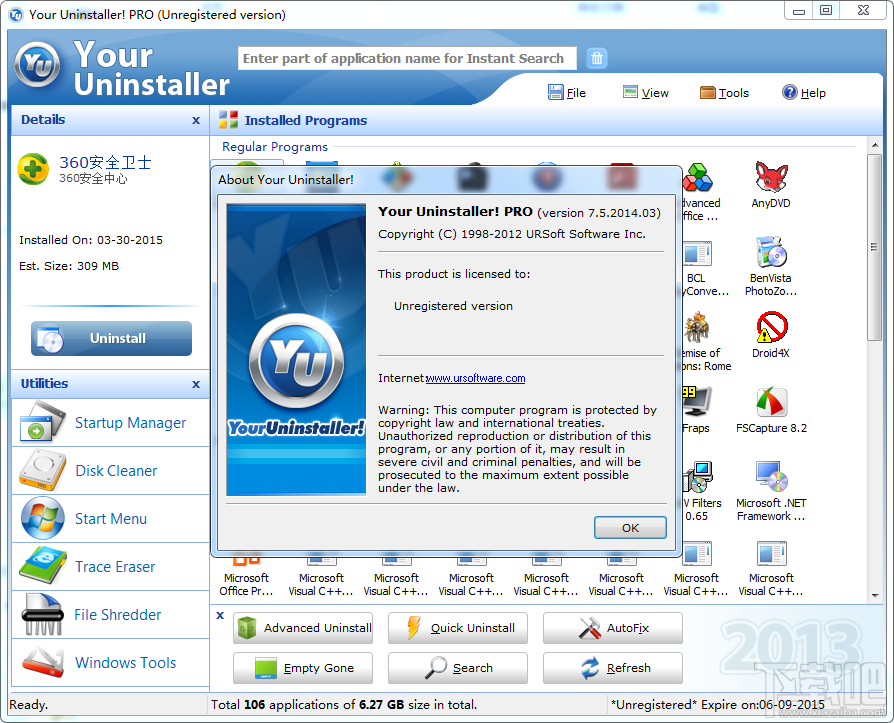The width and height of the screenshot is (894, 723).
Task: Open the Tools menu
Action: pos(724,92)
